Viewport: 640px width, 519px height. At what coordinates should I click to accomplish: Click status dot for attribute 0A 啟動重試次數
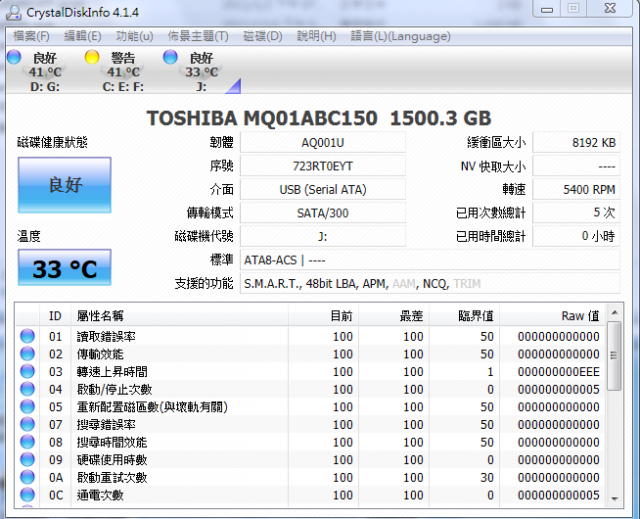[x=27, y=477]
